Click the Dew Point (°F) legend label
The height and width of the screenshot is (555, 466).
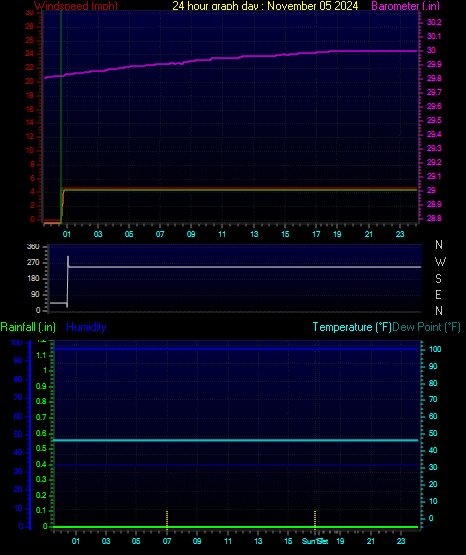(x=427, y=327)
